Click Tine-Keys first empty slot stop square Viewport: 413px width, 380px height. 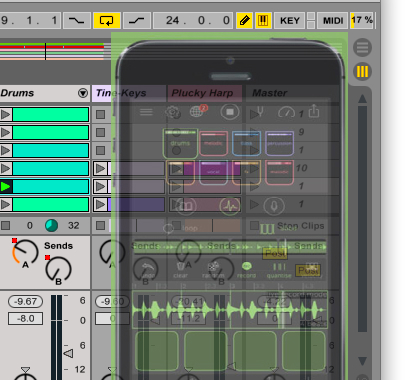100,114
